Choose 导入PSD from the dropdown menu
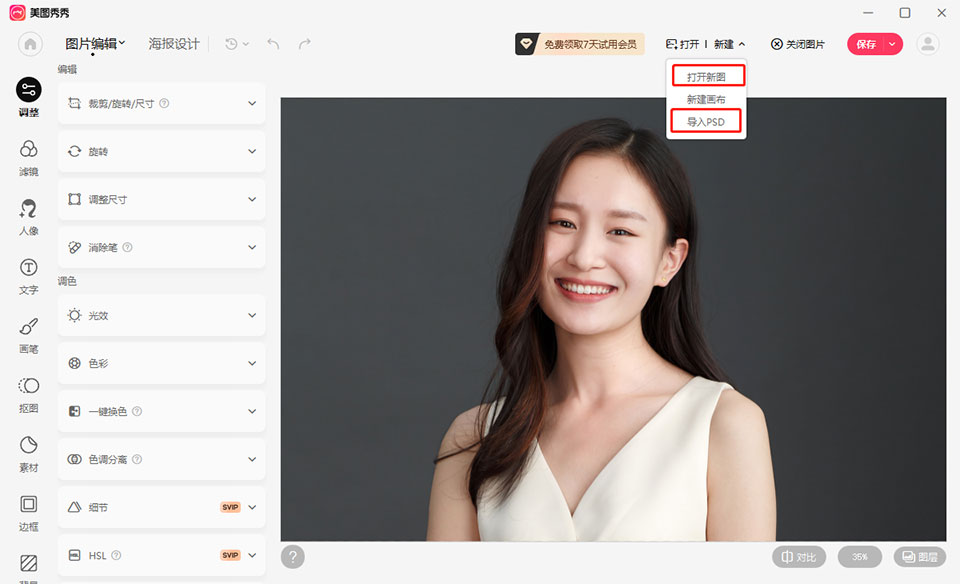This screenshot has height=584, width=960. (x=706, y=122)
